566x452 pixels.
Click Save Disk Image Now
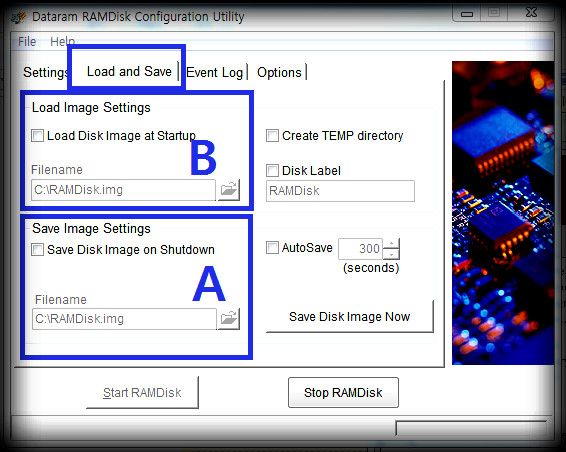pyautogui.click(x=349, y=317)
